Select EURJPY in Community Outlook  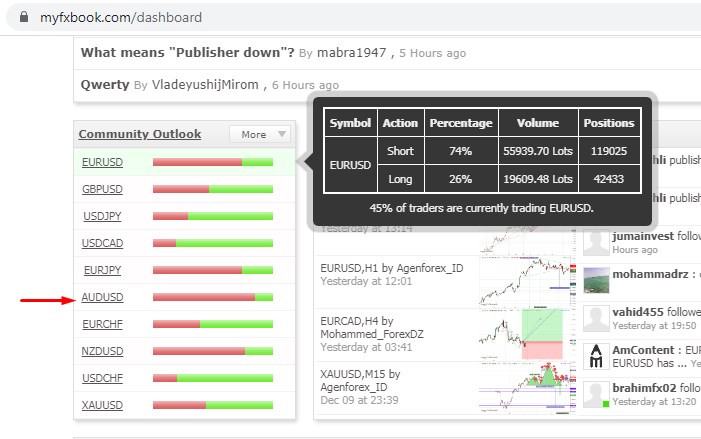[x=102, y=270]
